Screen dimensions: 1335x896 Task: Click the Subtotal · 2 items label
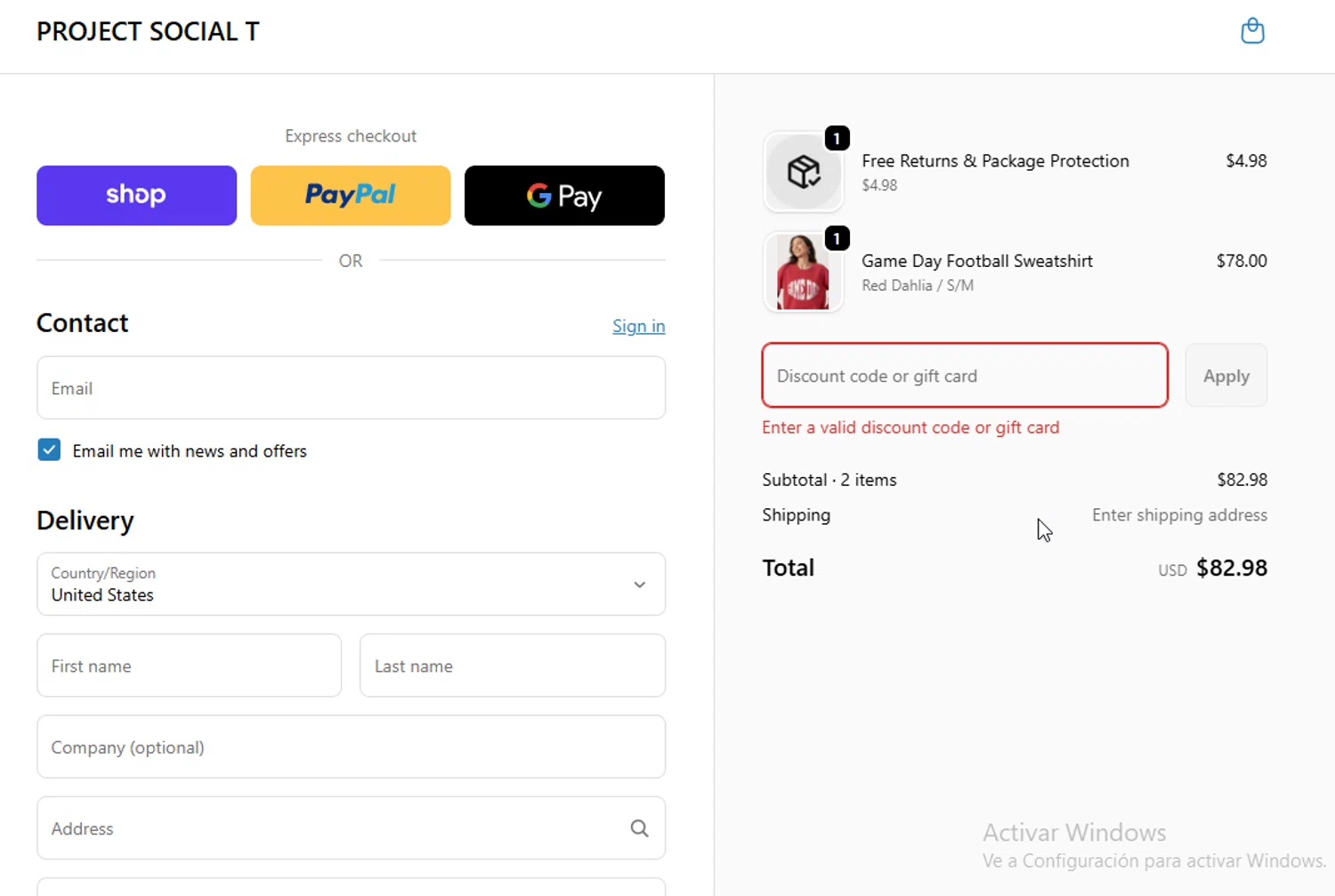click(x=829, y=480)
